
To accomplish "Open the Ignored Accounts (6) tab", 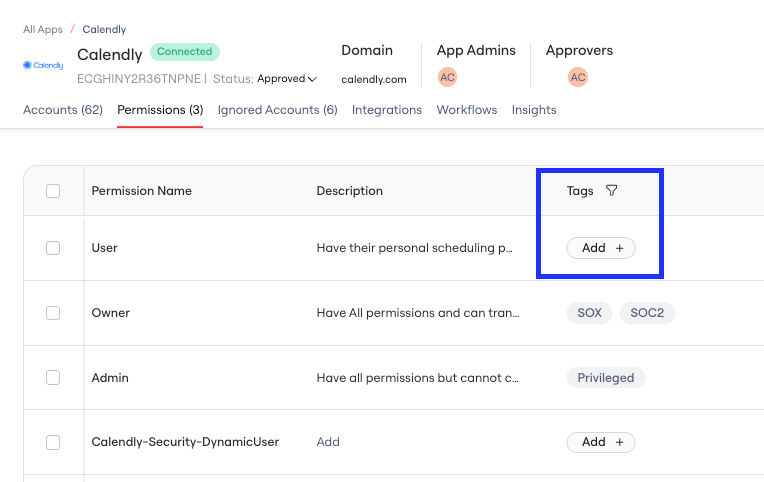I will coord(277,110).
